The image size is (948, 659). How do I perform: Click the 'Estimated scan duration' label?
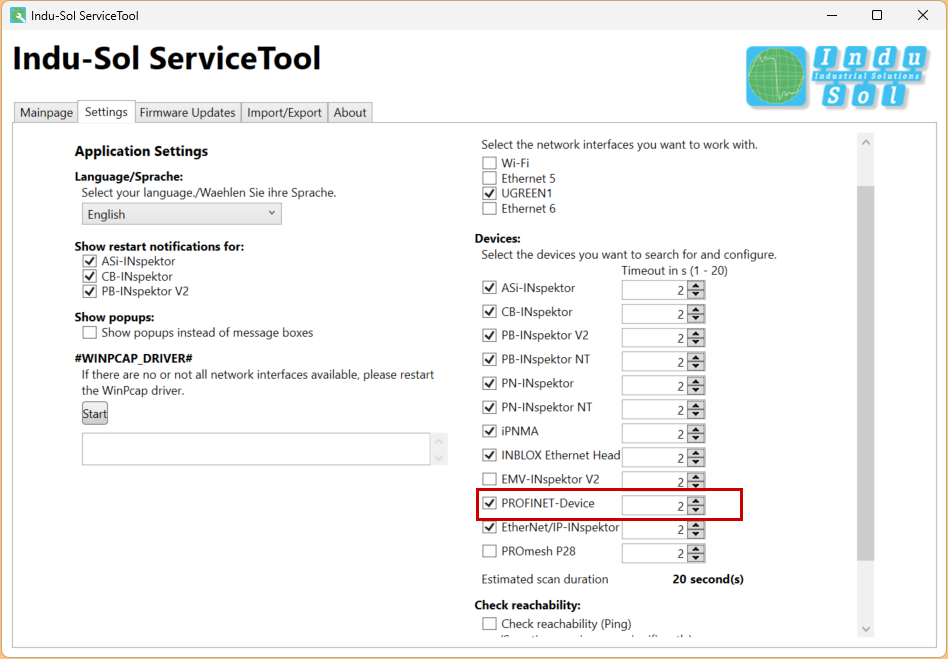(545, 579)
